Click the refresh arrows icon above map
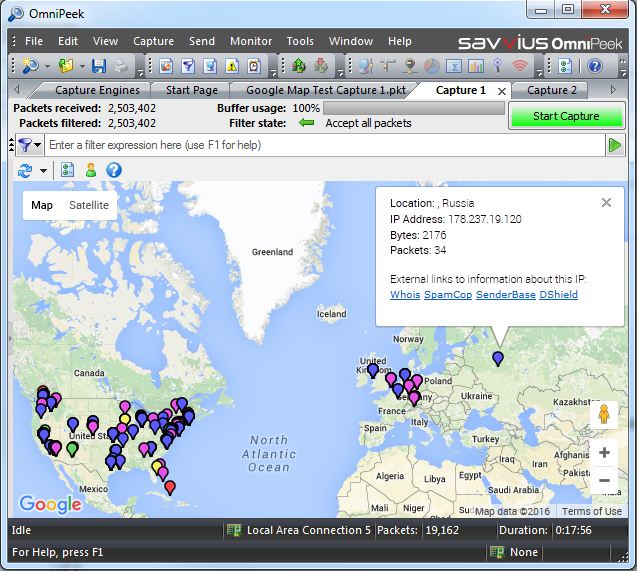This screenshot has height=571, width=637. point(25,171)
